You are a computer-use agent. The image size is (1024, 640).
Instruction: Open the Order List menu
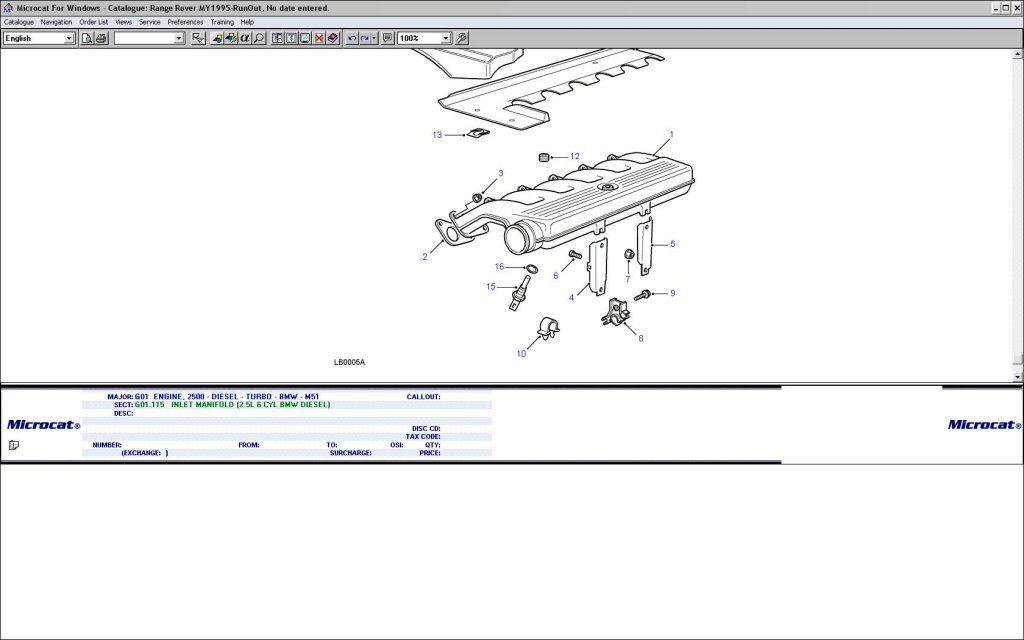(x=93, y=22)
